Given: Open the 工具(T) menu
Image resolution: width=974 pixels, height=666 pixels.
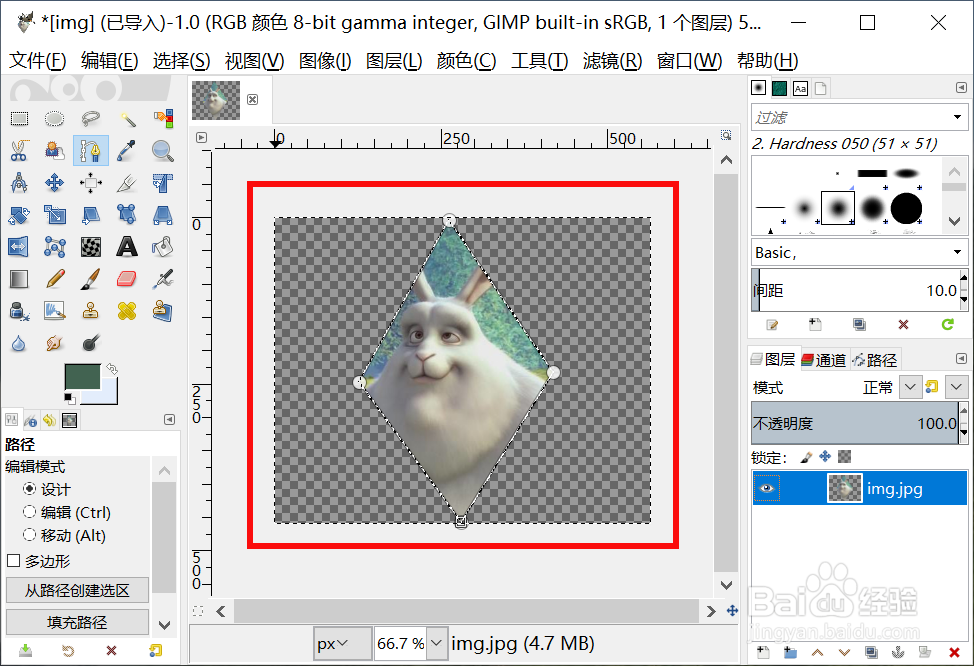Looking at the screenshot, I should tap(540, 60).
